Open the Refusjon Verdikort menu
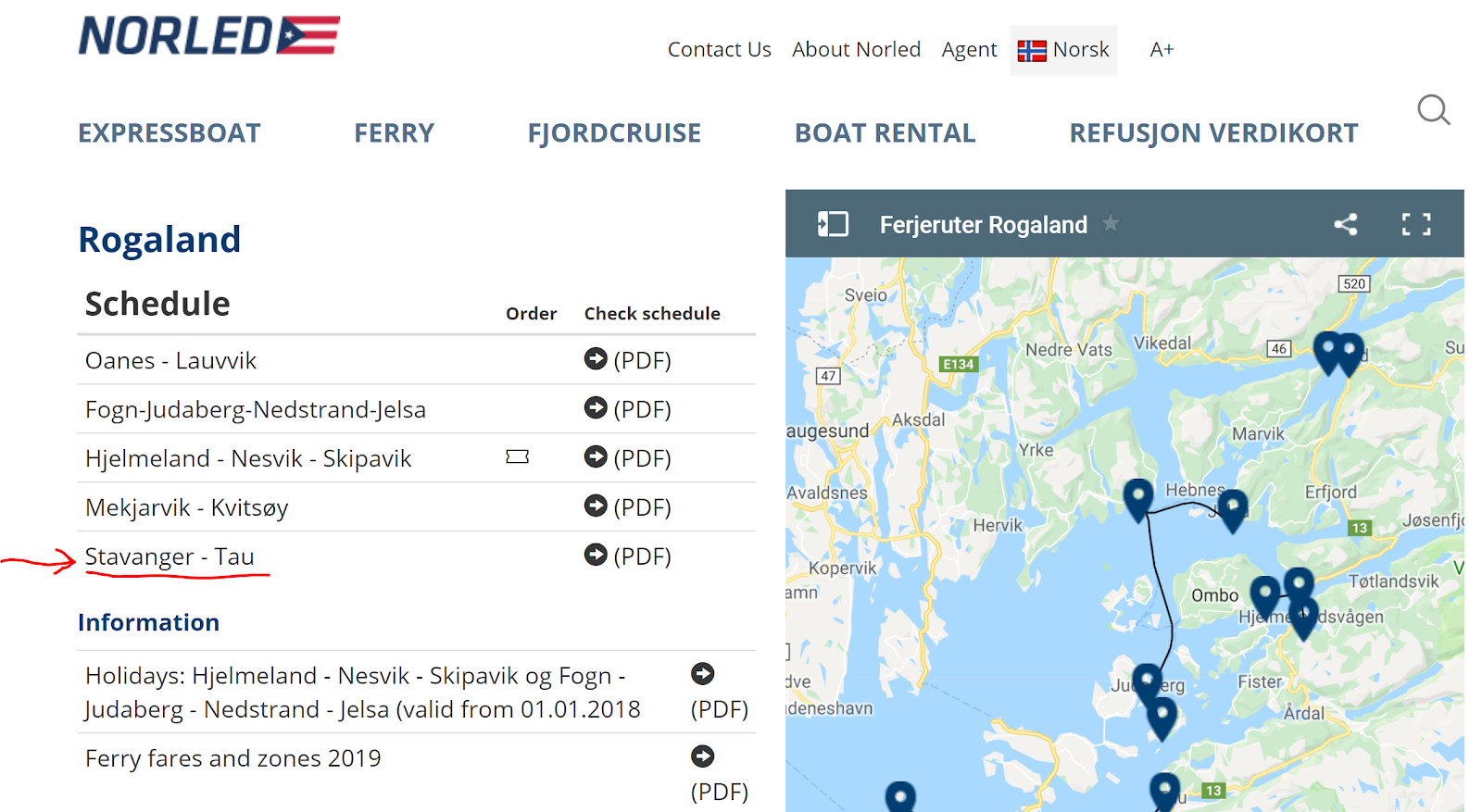This screenshot has height=812, width=1482. [x=1213, y=133]
